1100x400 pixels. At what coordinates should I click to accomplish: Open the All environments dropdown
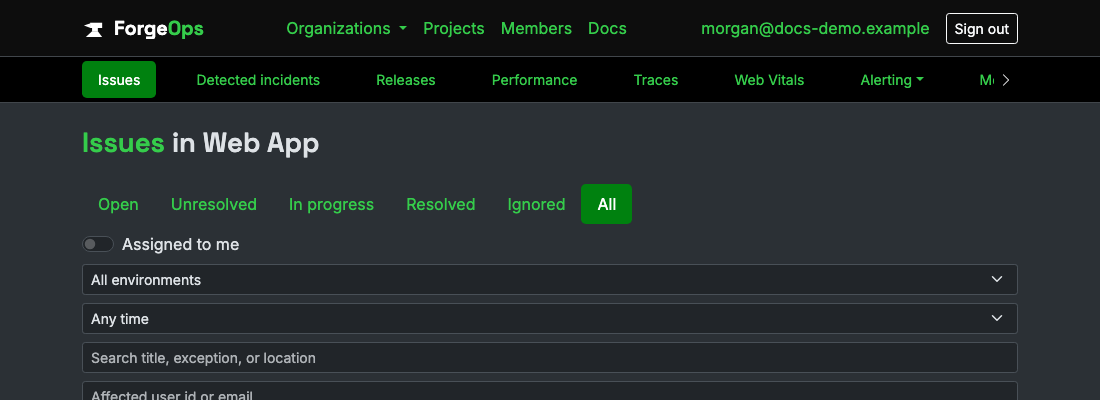pos(549,279)
